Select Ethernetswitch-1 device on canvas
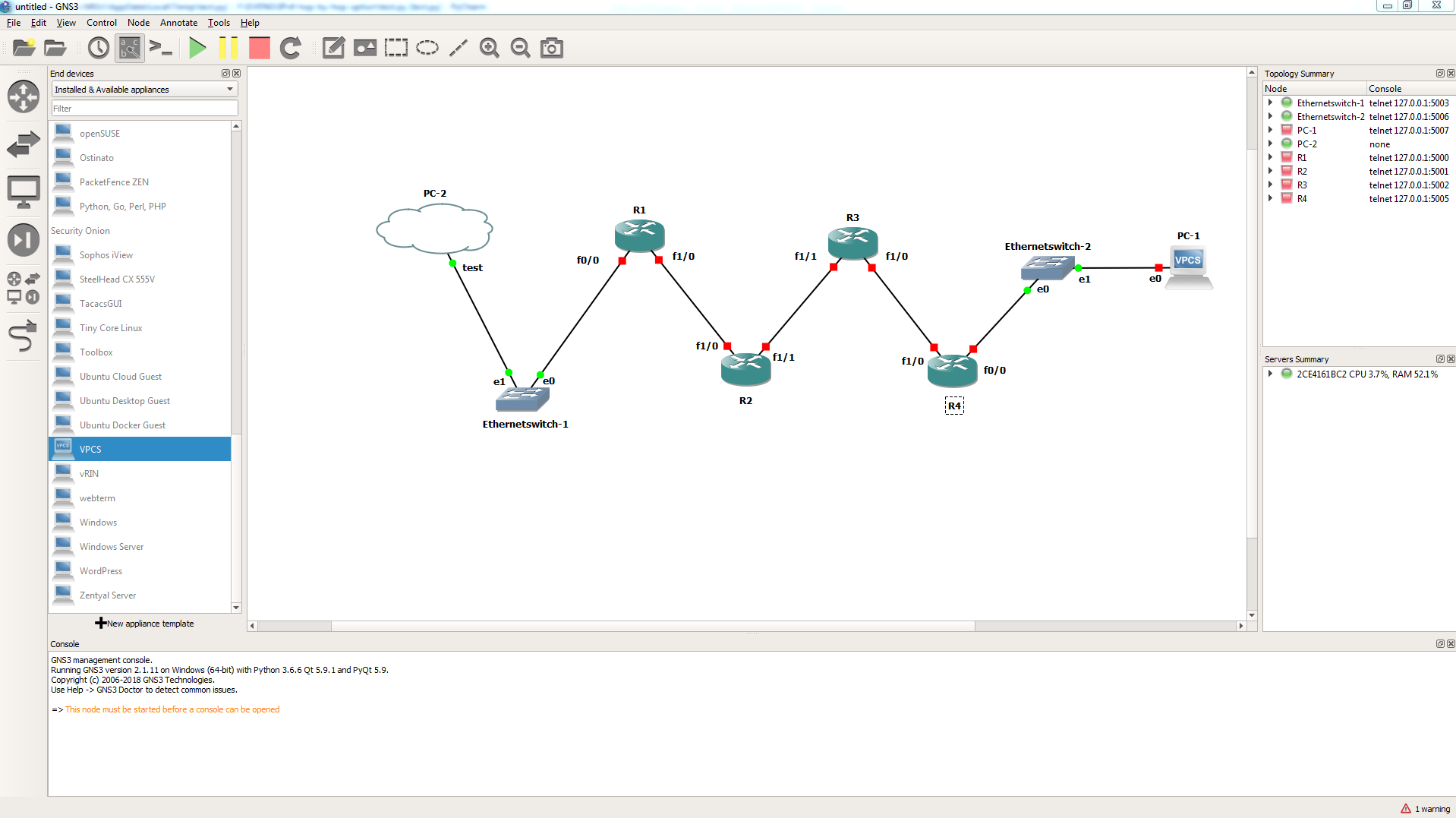Screen dimensions: 1456x818 click(x=522, y=399)
